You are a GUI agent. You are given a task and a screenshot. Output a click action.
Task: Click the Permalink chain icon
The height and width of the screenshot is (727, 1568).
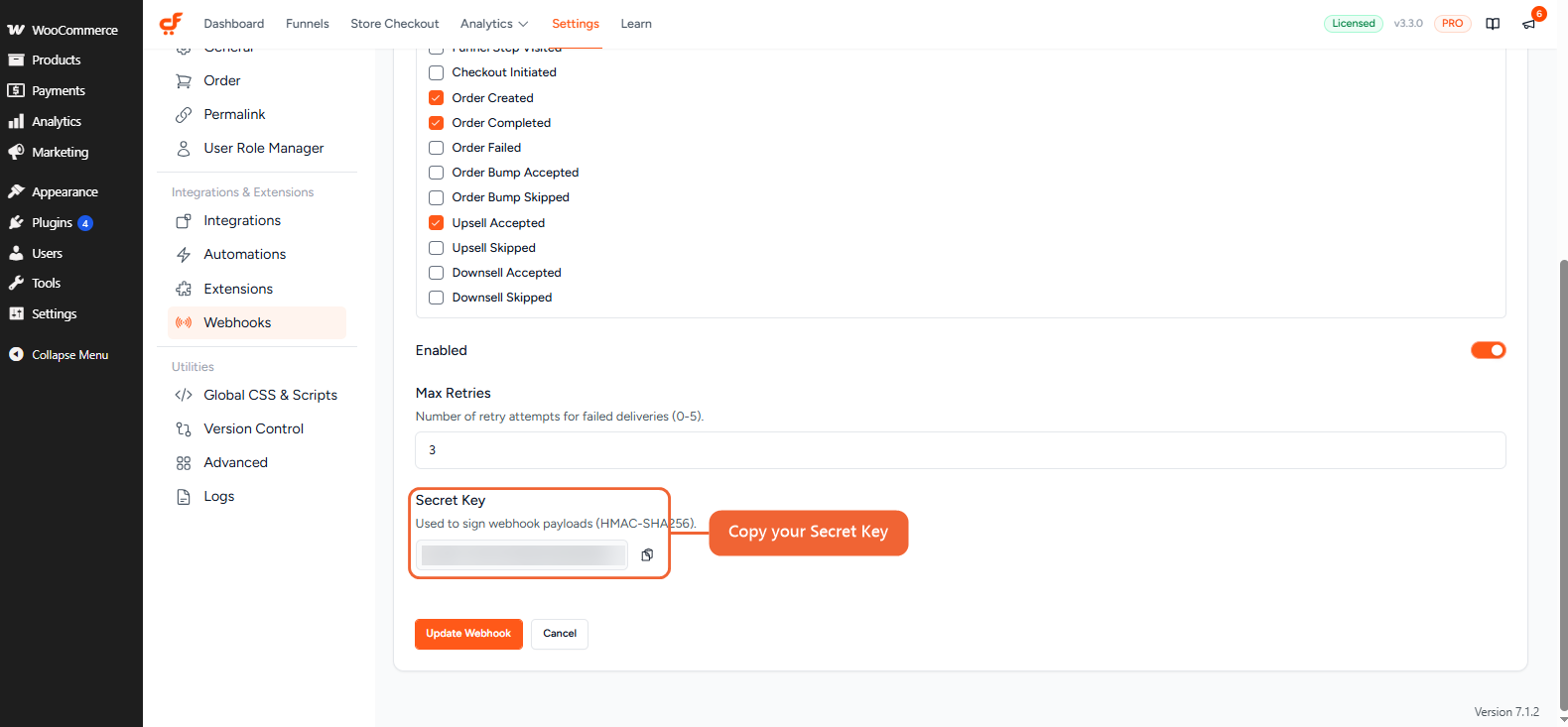pos(184,115)
